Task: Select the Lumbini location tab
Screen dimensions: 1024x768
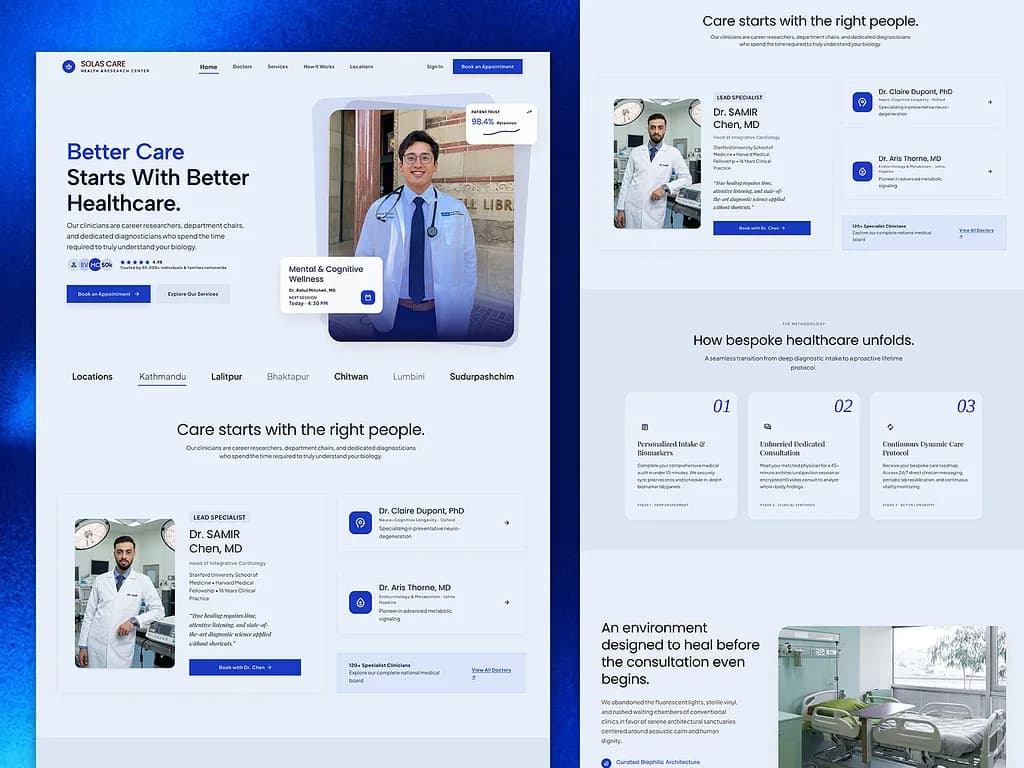Action: 409,377
